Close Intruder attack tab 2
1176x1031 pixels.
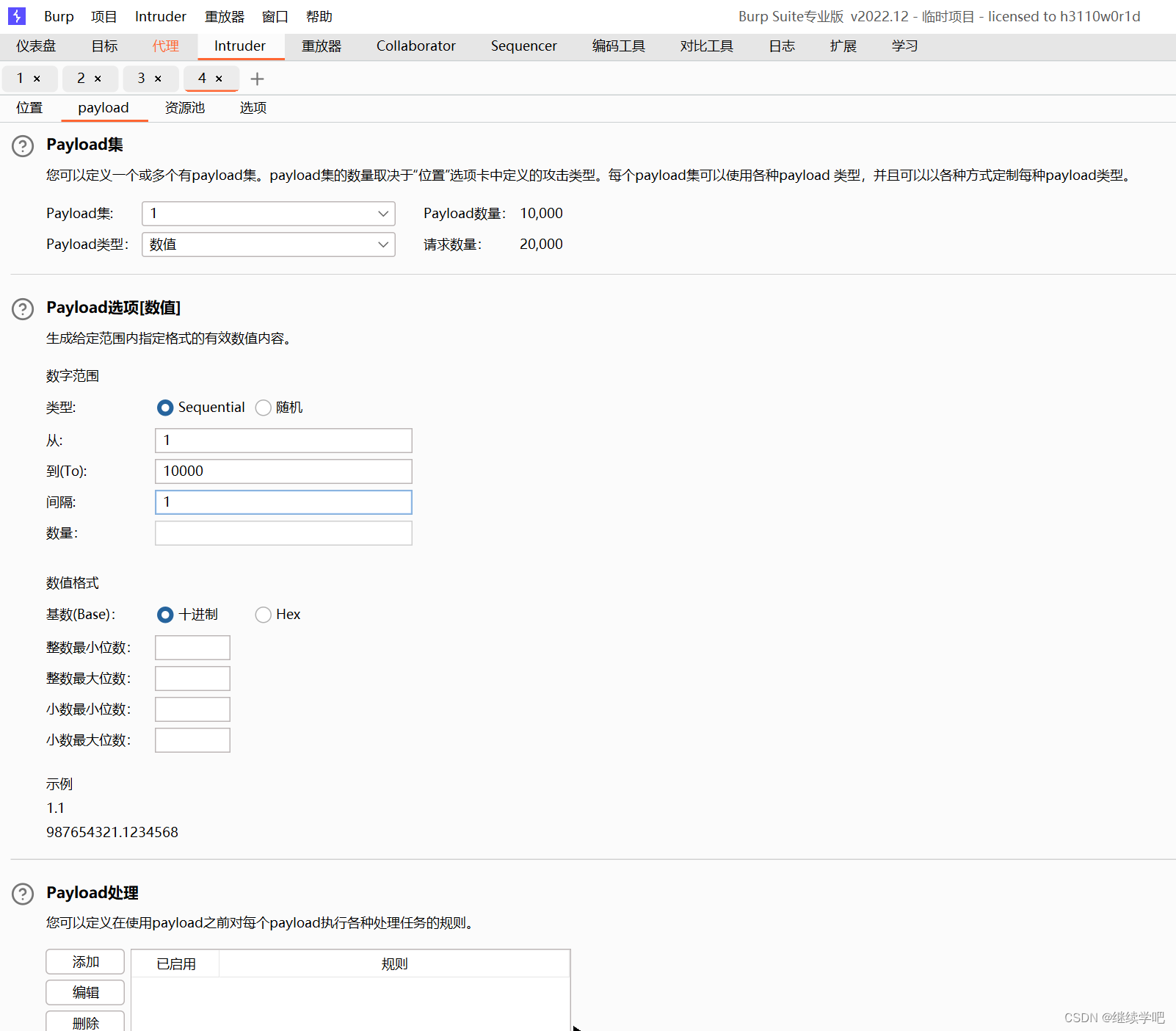pos(98,79)
